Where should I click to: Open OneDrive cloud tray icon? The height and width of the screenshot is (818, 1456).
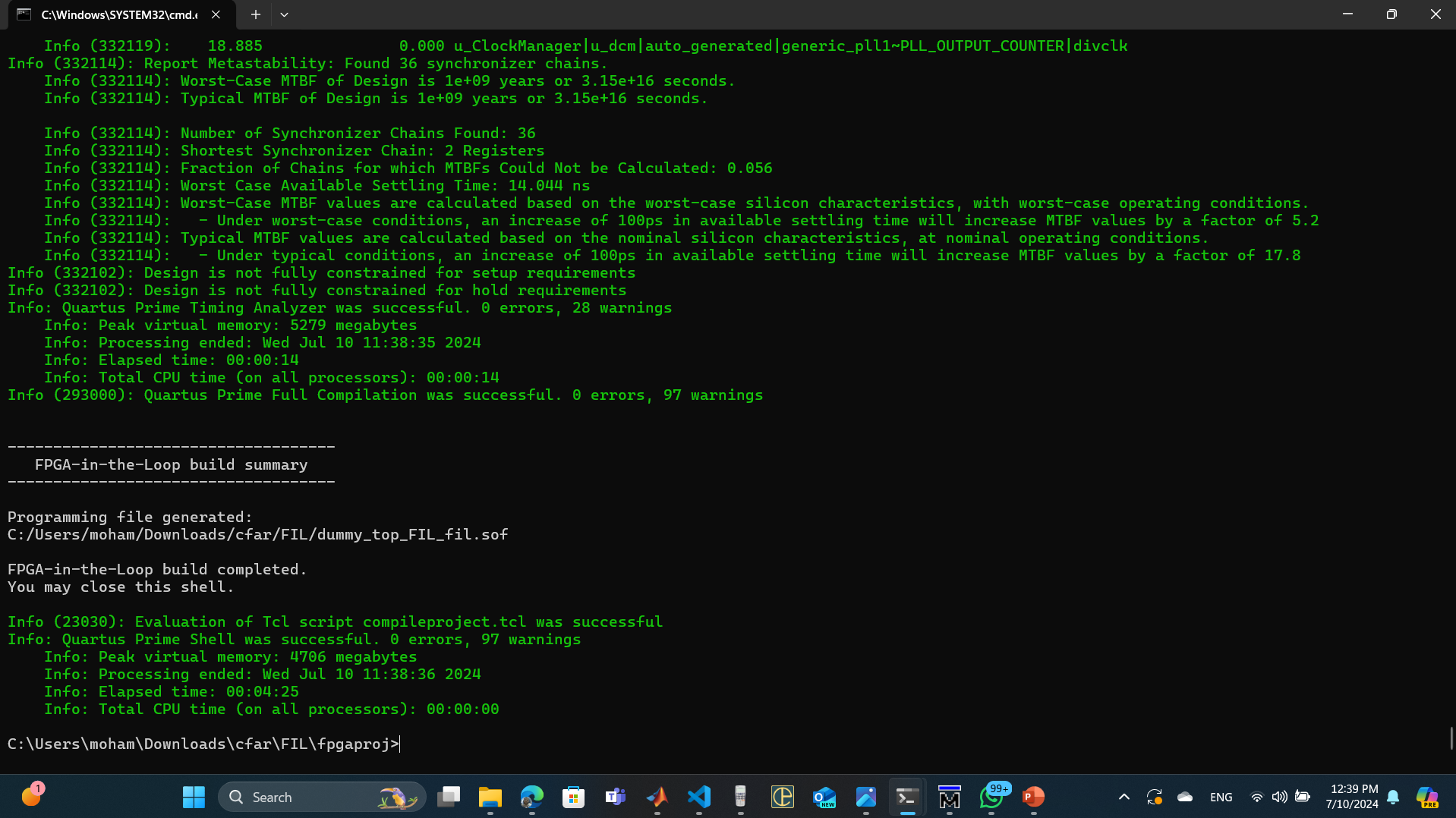pos(1185,797)
